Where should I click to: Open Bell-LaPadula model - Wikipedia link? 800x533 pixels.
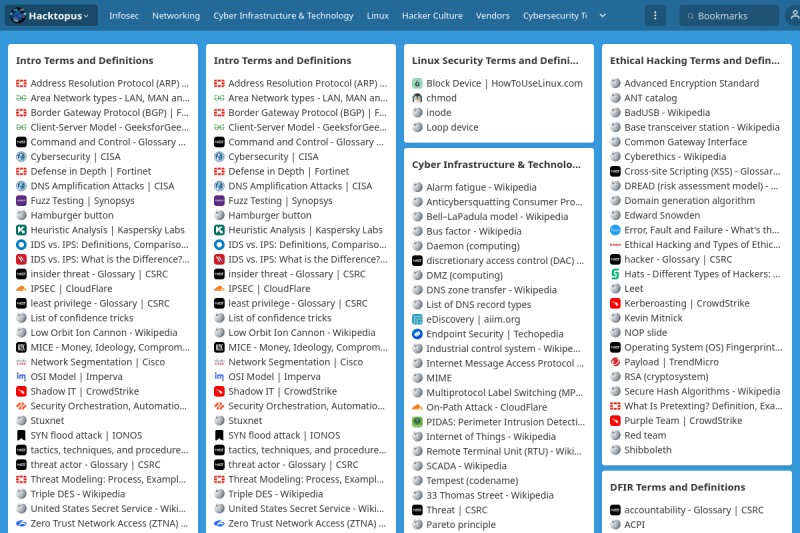point(497,217)
